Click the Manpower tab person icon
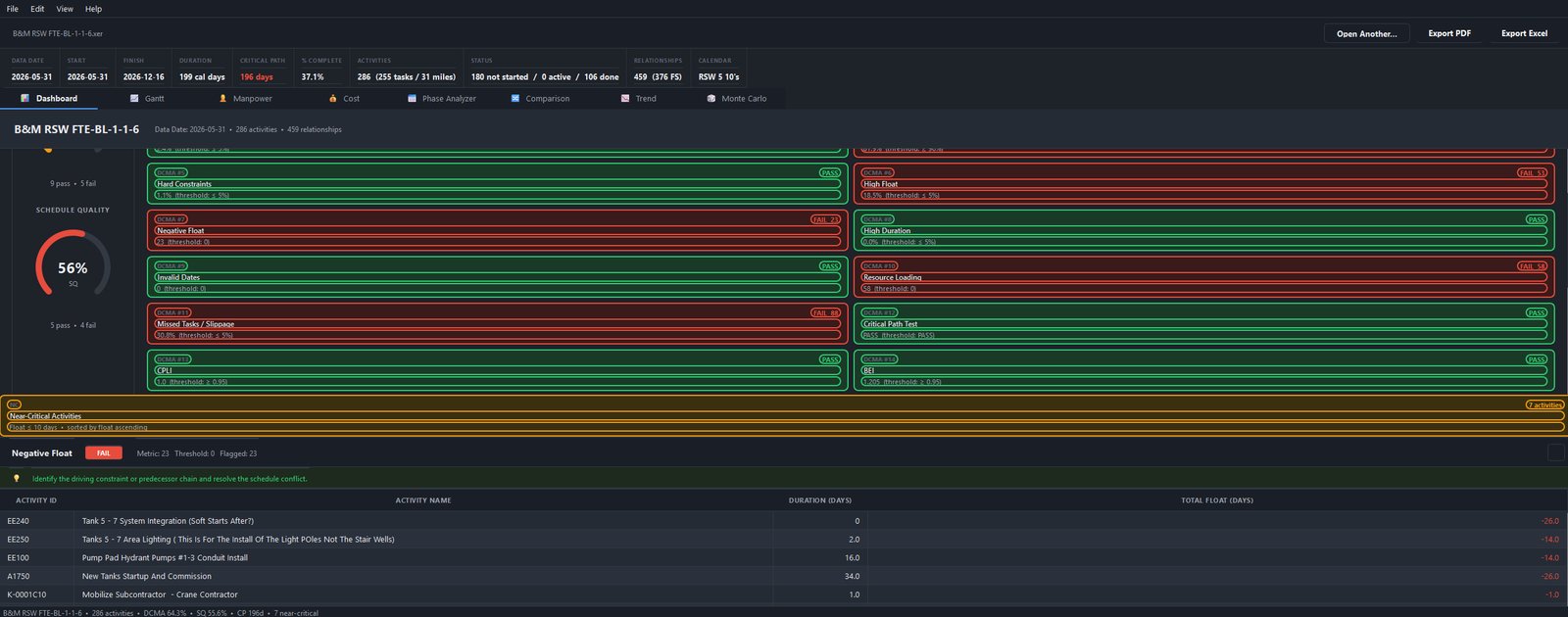Image resolution: width=1568 pixels, height=617 pixels. pyautogui.click(x=222, y=99)
